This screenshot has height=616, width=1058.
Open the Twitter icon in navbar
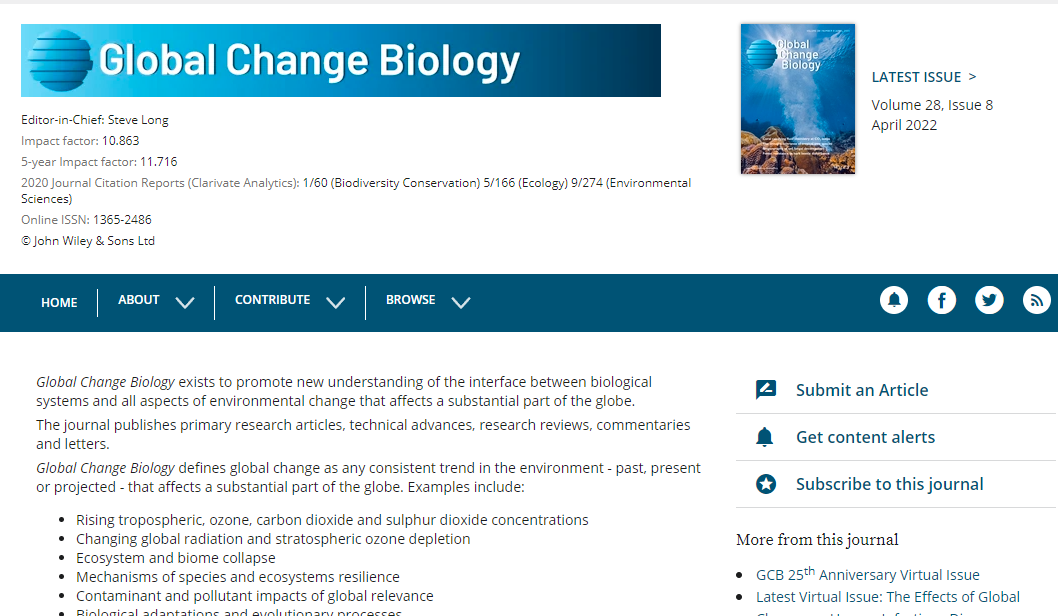(x=989, y=300)
